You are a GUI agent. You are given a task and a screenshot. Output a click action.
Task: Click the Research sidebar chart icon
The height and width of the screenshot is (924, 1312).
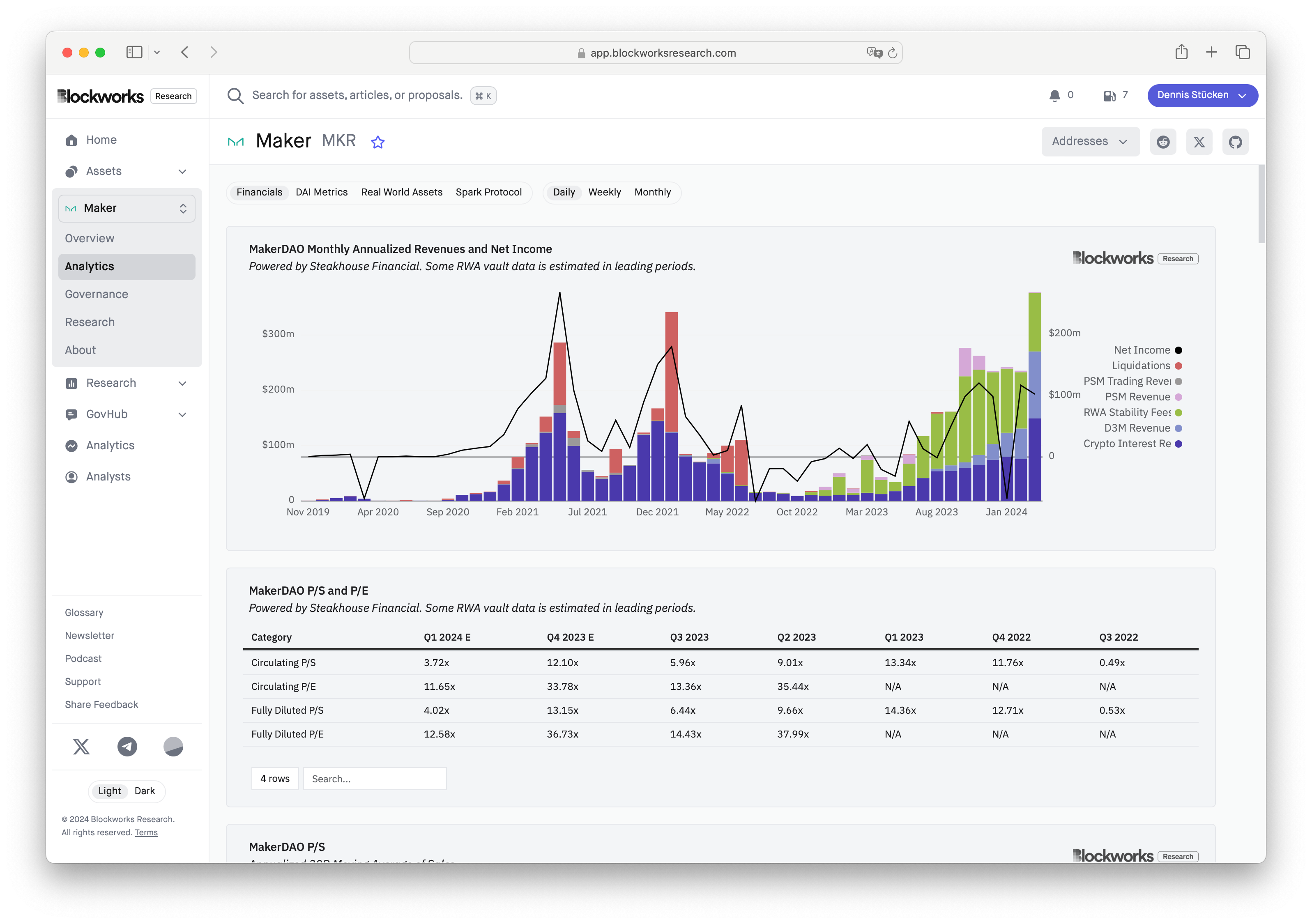tap(71, 384)
